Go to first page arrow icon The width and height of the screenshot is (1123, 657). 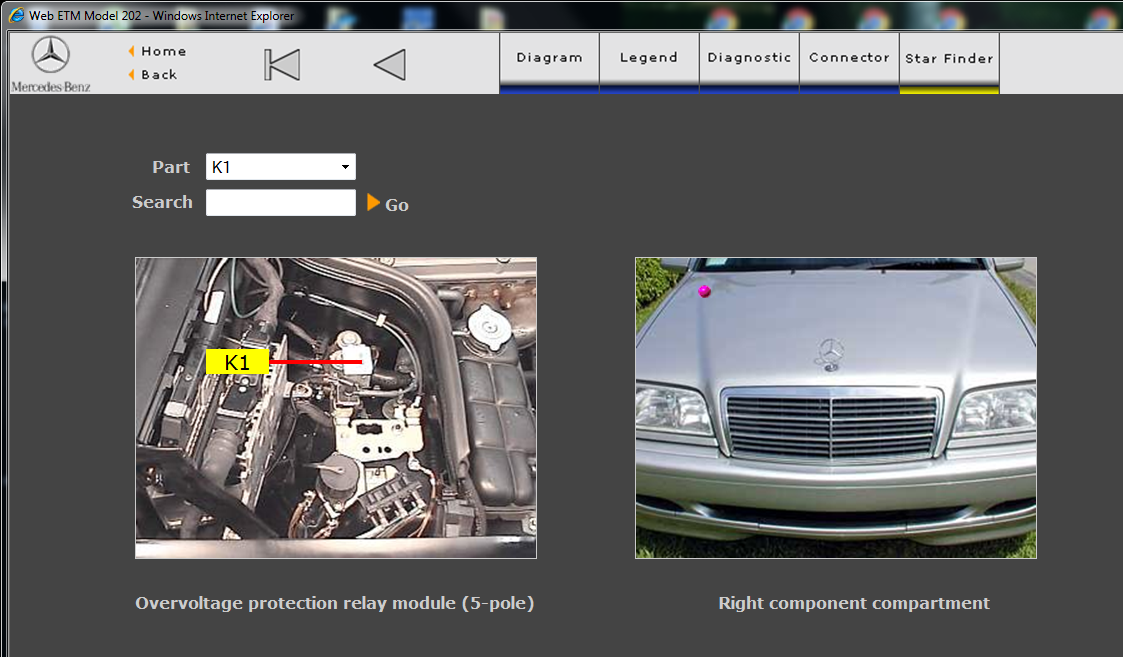tap(282, 65)
